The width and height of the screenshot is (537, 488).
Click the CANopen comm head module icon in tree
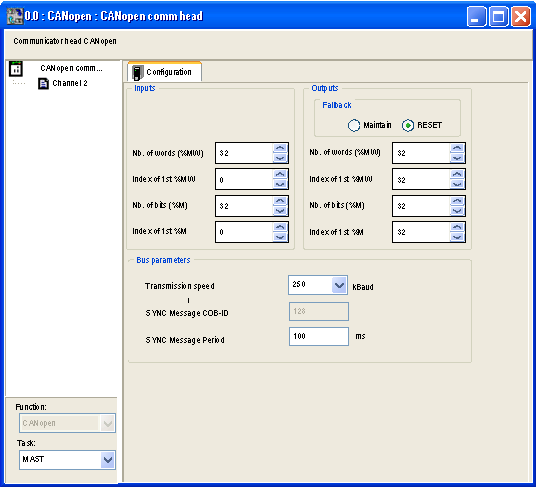click(16, 68)
